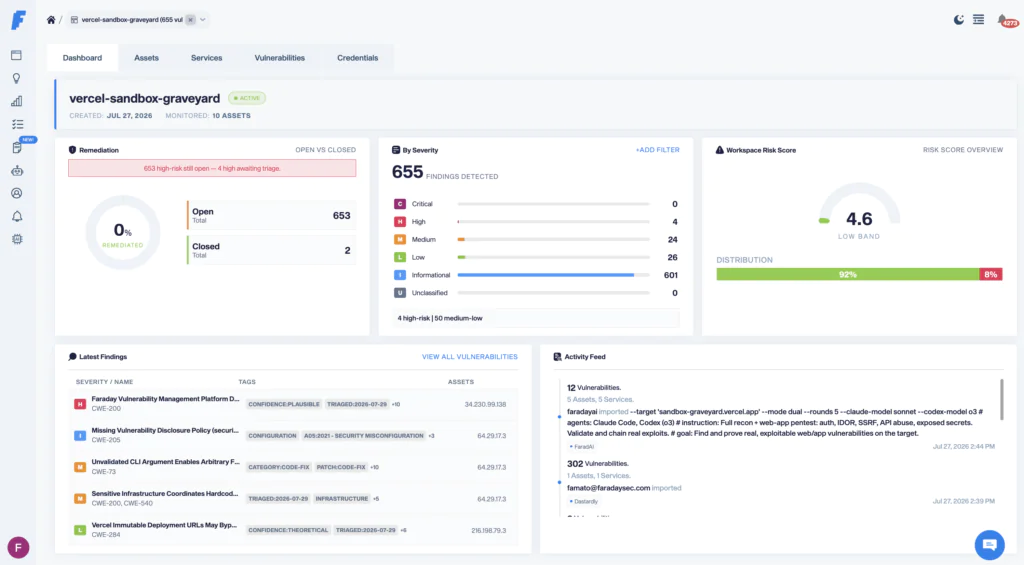Open the chip settings sidebar icon
The image size is (1024, 565).
pyautogui.click(x=17, y=239)
